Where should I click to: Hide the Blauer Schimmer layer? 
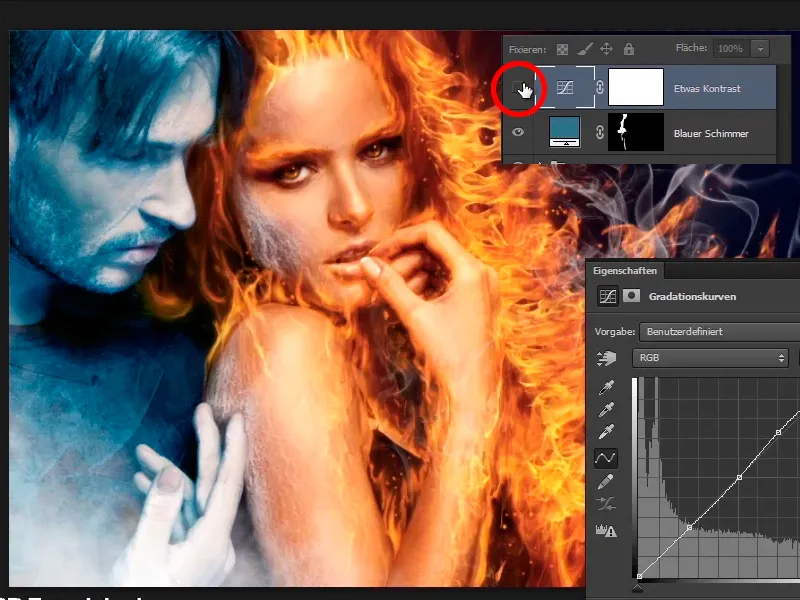coord(518,132)
